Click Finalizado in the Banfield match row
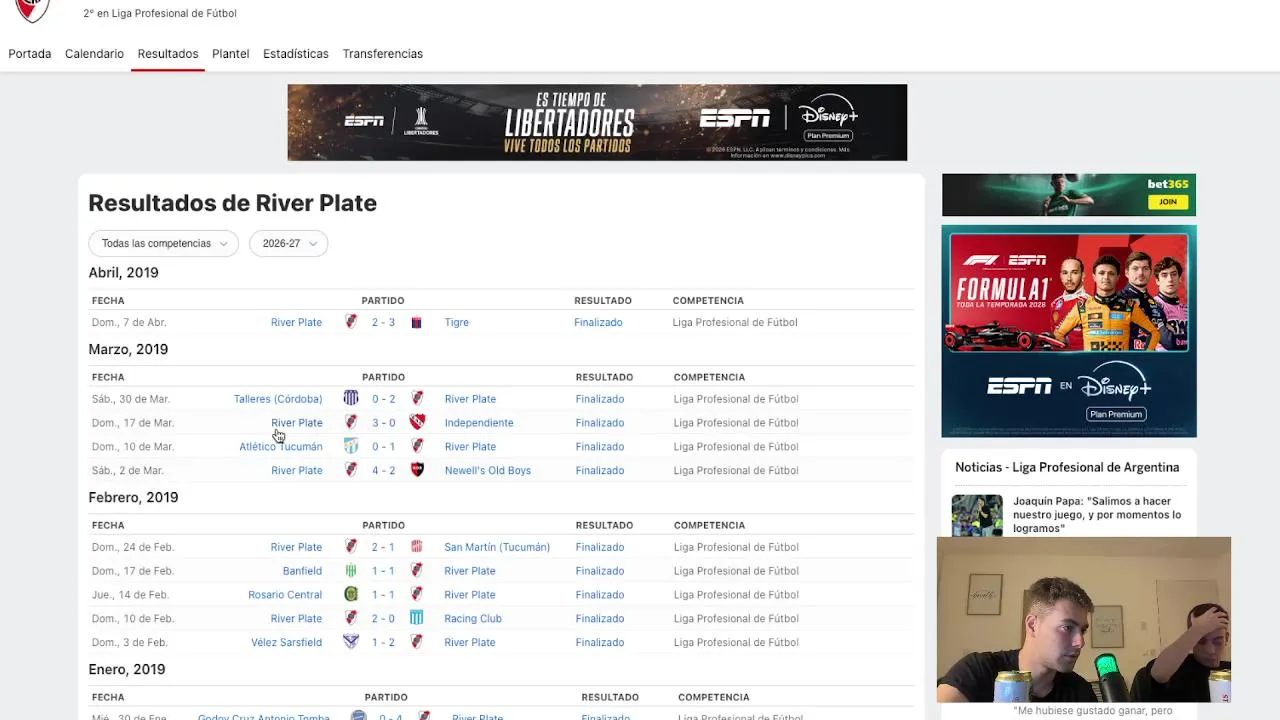Screen dimensions: 1280x720 coord(600,570)
